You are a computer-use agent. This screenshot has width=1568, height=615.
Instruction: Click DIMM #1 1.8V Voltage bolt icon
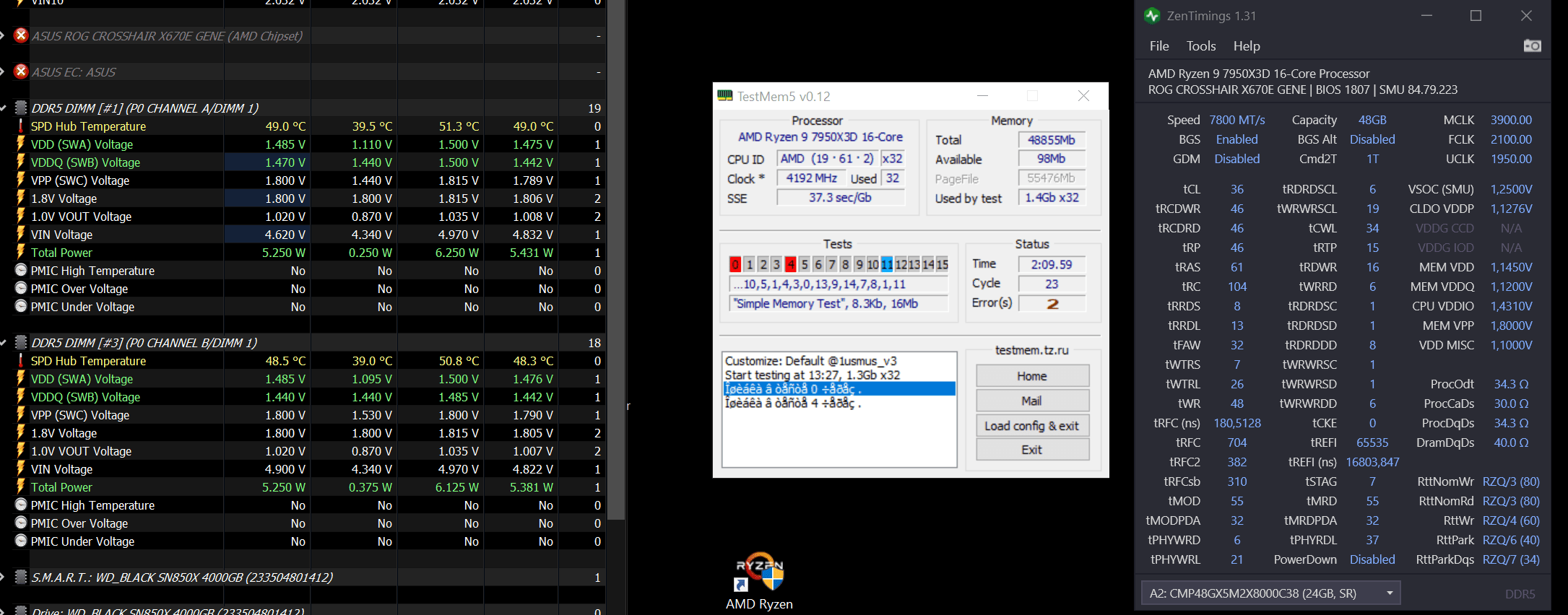(21, 198)
